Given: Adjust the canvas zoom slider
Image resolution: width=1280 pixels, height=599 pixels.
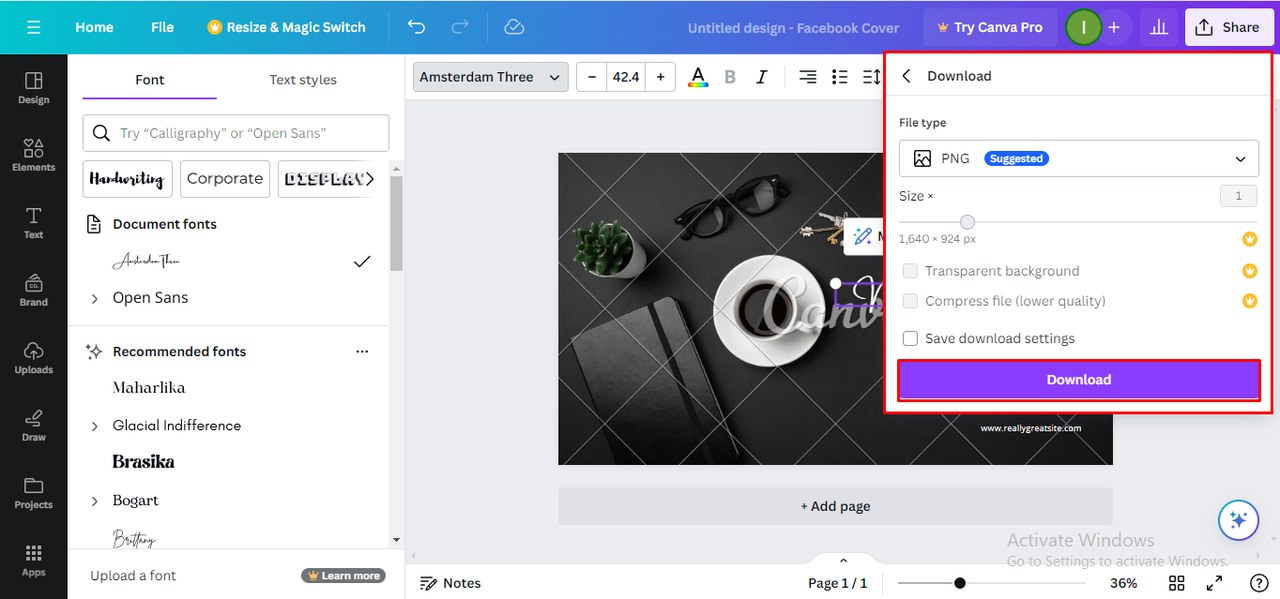Looking at the screenshot, I should pos(960,583).
